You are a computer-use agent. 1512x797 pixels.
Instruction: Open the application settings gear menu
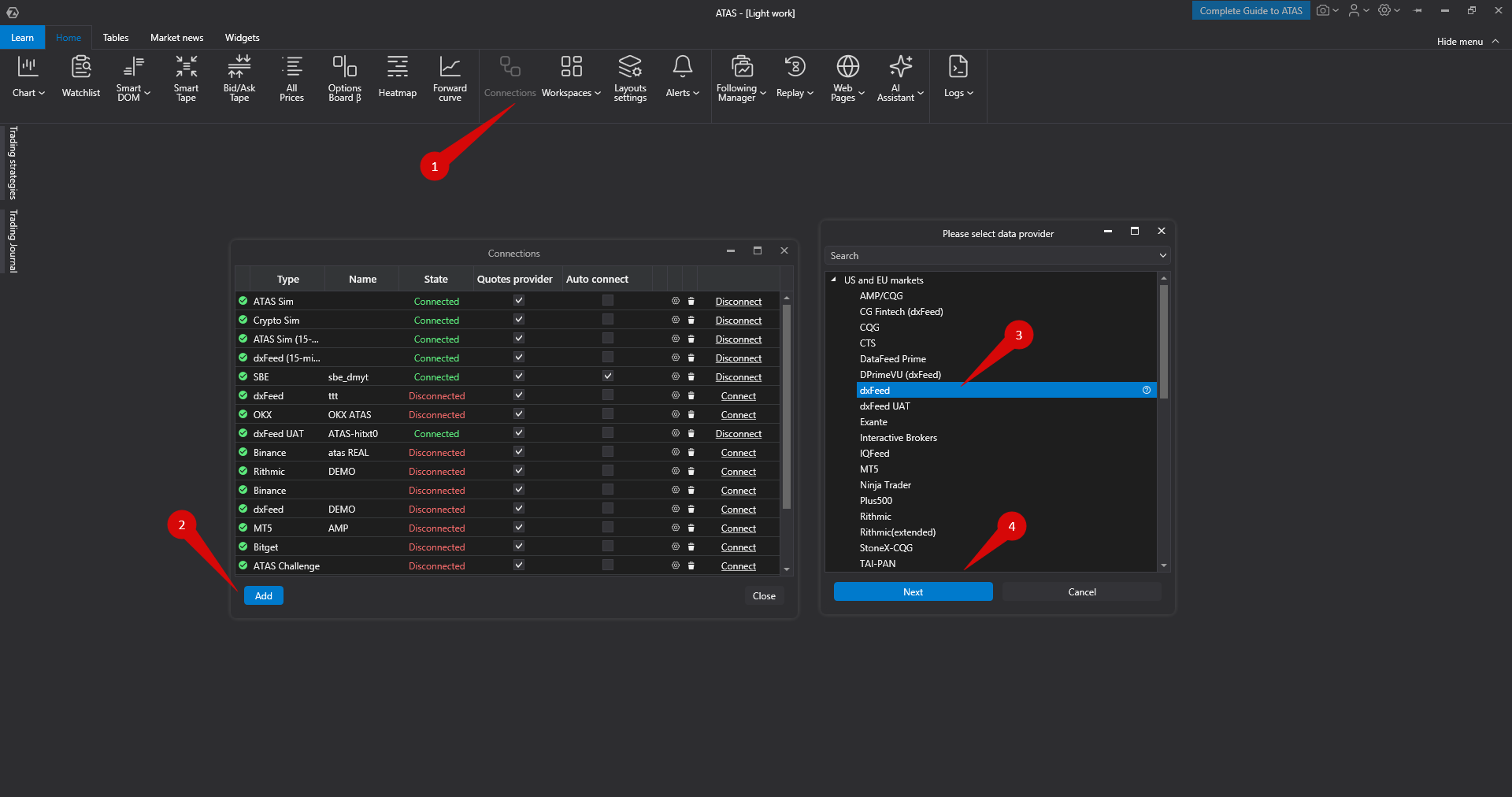click(x=1388, y=10)
